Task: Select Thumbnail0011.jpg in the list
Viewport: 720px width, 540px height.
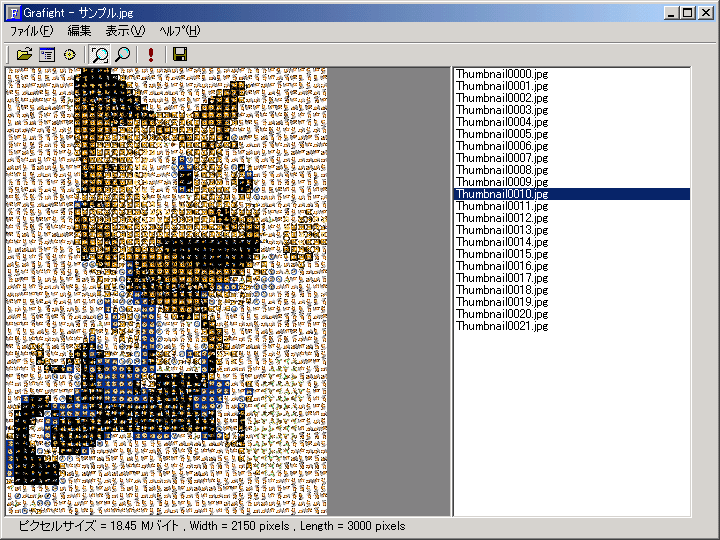Action: [x=572, y=206]
